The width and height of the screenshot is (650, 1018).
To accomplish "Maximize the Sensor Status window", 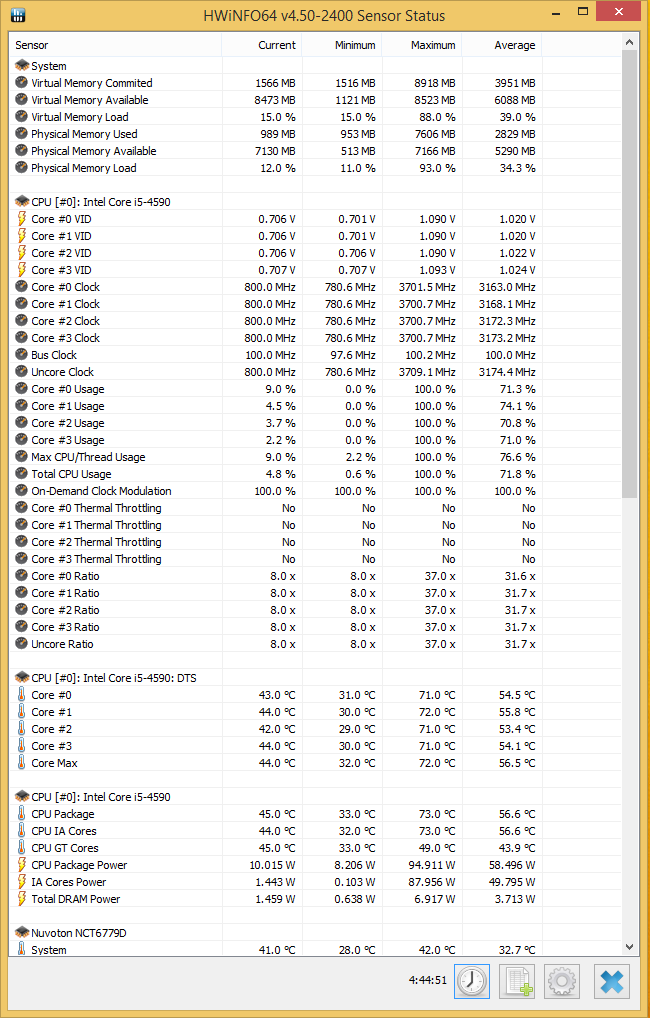I will (x=583, y=12).
